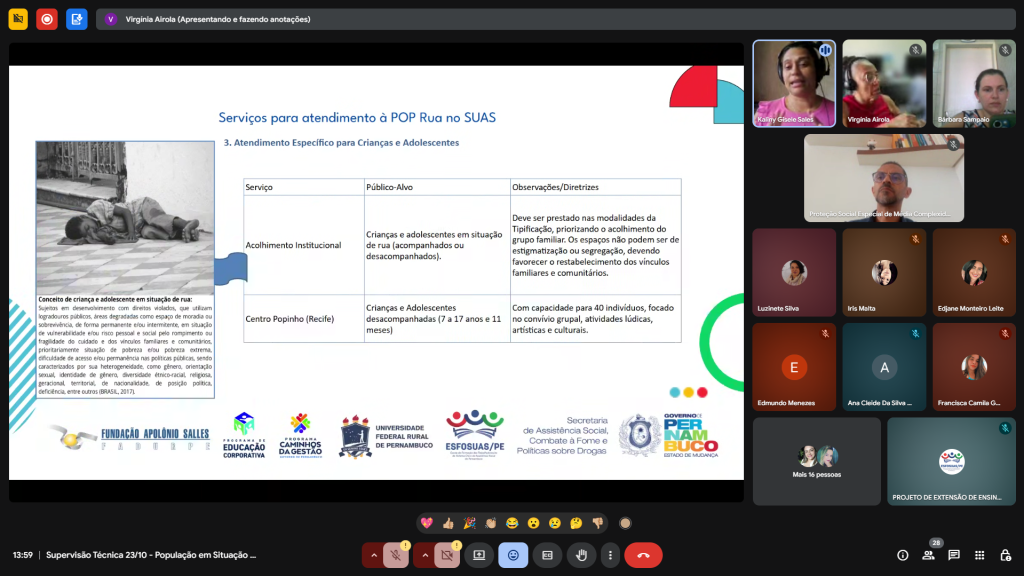The image size is (1024, 576).
Task: Leave the call with red hang-up button
Action: click(643, 555)
